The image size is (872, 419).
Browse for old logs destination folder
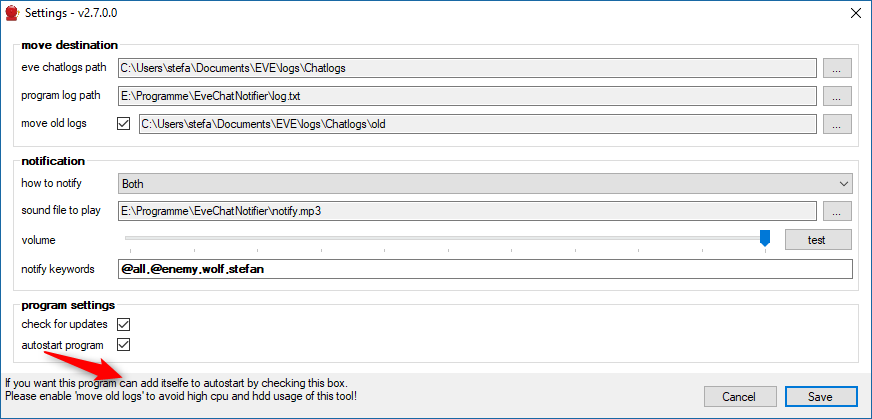[x=837, y=124]
